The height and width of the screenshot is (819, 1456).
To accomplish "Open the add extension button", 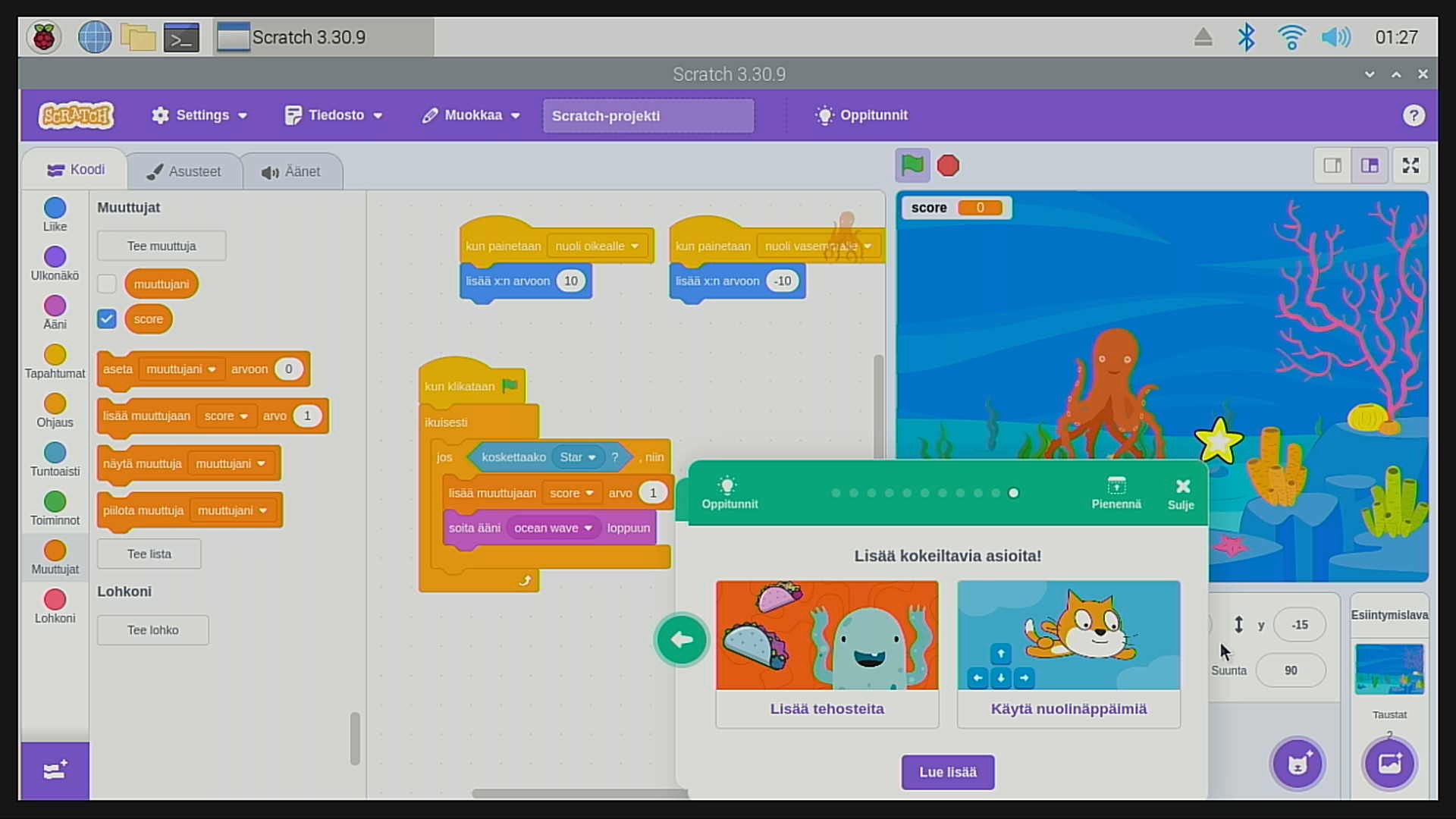I will [x=55, y=771].
